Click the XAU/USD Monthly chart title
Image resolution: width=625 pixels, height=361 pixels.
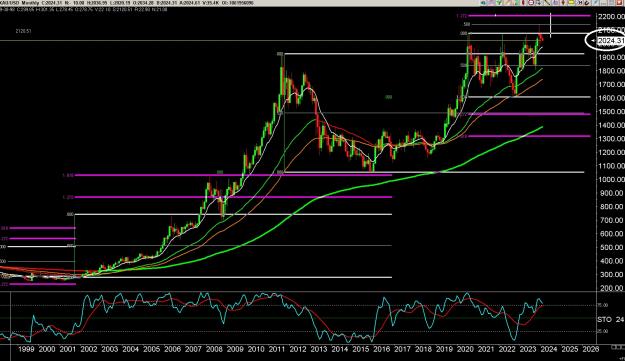pyautogui.click(x=20, y=4)
